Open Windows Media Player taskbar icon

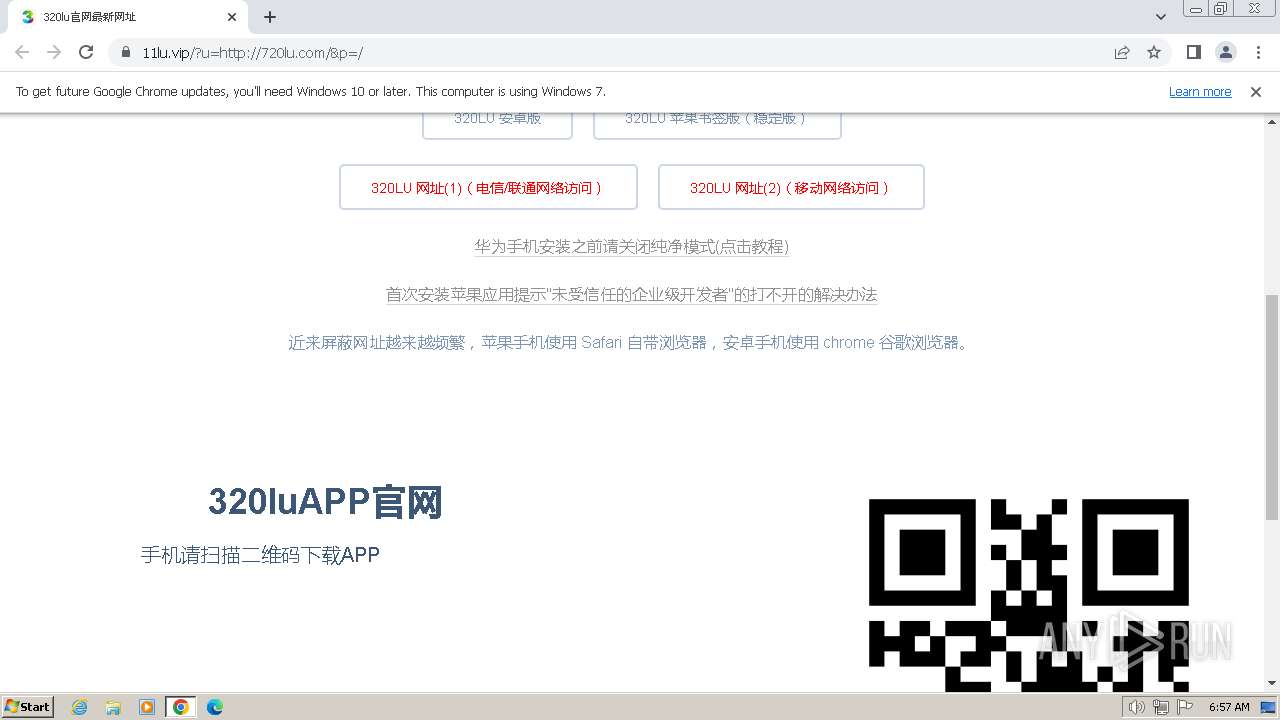point(147,707)
